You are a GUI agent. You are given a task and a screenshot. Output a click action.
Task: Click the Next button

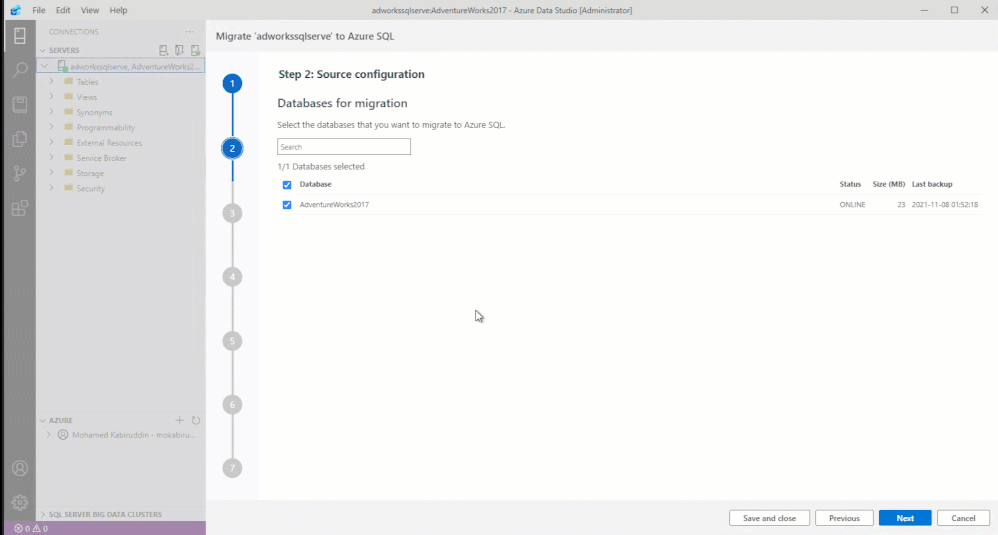(x=905, y=518)
